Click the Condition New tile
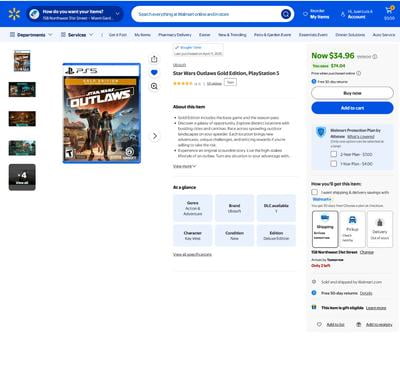Screen dimensions: 400x387 [x=234, y=235]
